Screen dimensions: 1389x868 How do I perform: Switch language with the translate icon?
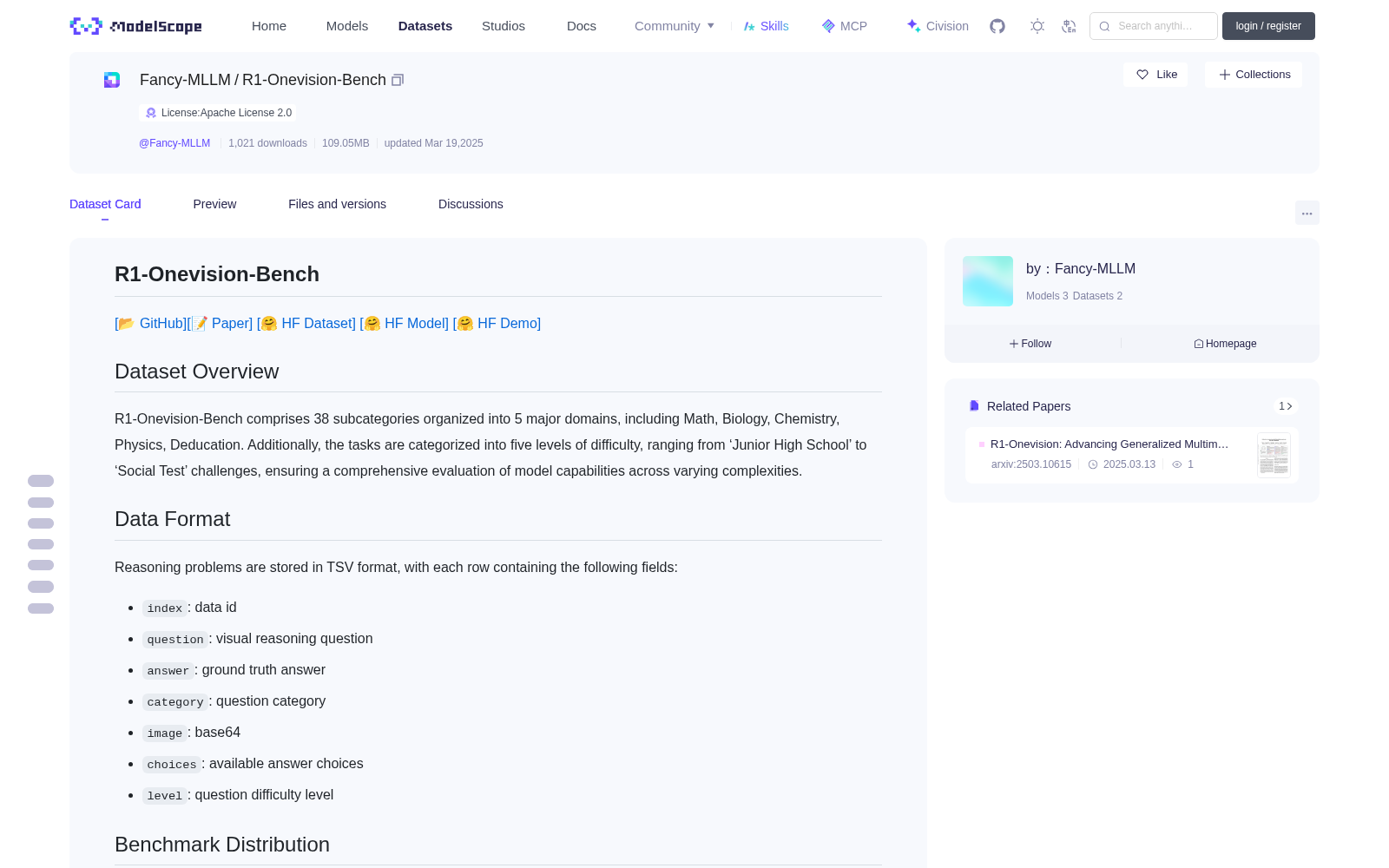(x=1070, y=26)
